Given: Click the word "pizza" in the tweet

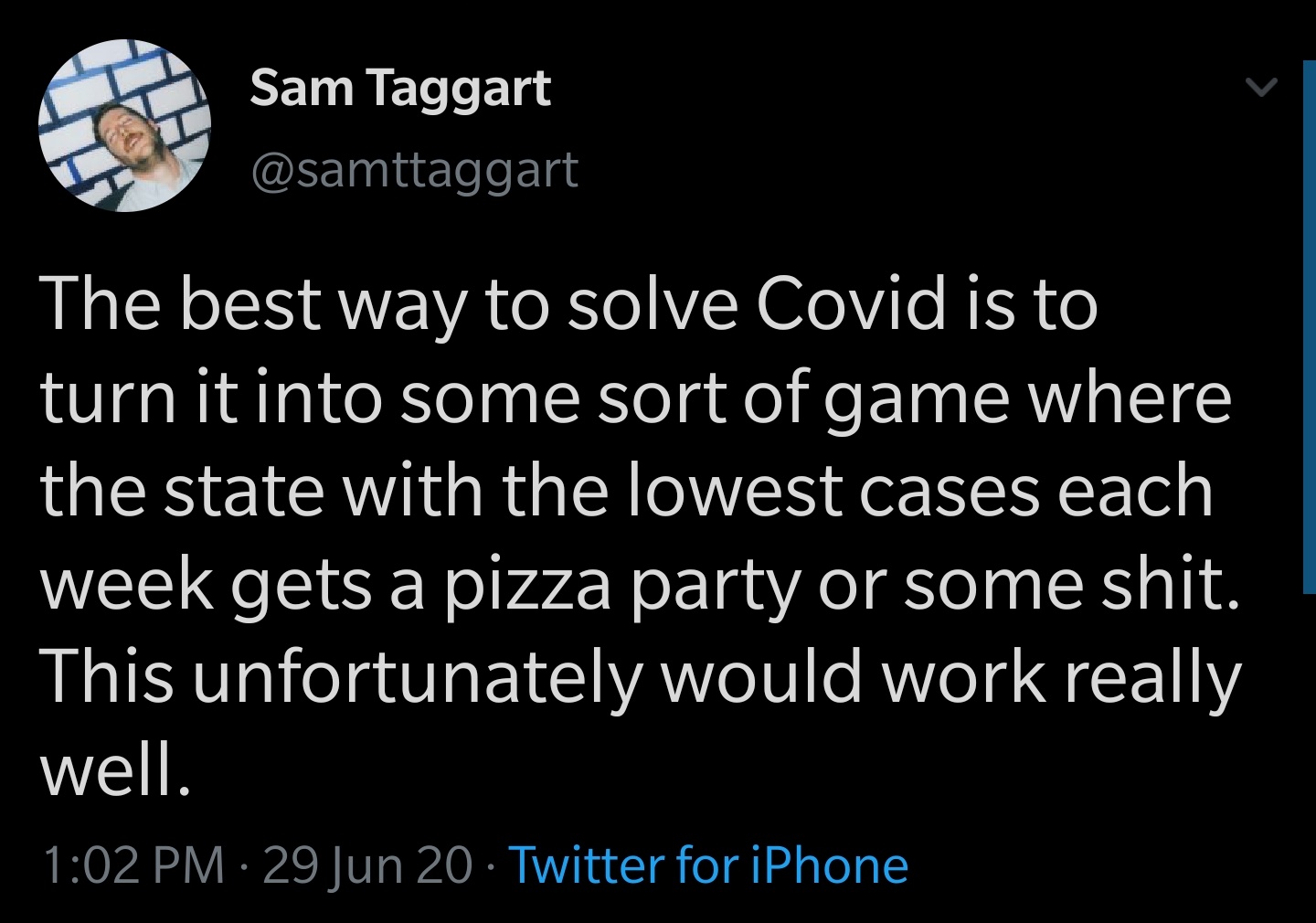Looking at the screenshot, I should click(x=528, y=587).
